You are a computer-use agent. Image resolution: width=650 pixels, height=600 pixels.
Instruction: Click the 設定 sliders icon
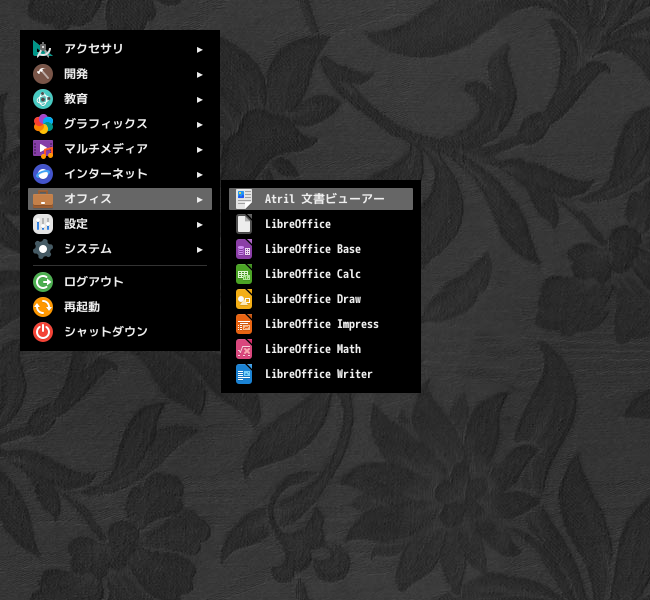[x=43, y=224]
